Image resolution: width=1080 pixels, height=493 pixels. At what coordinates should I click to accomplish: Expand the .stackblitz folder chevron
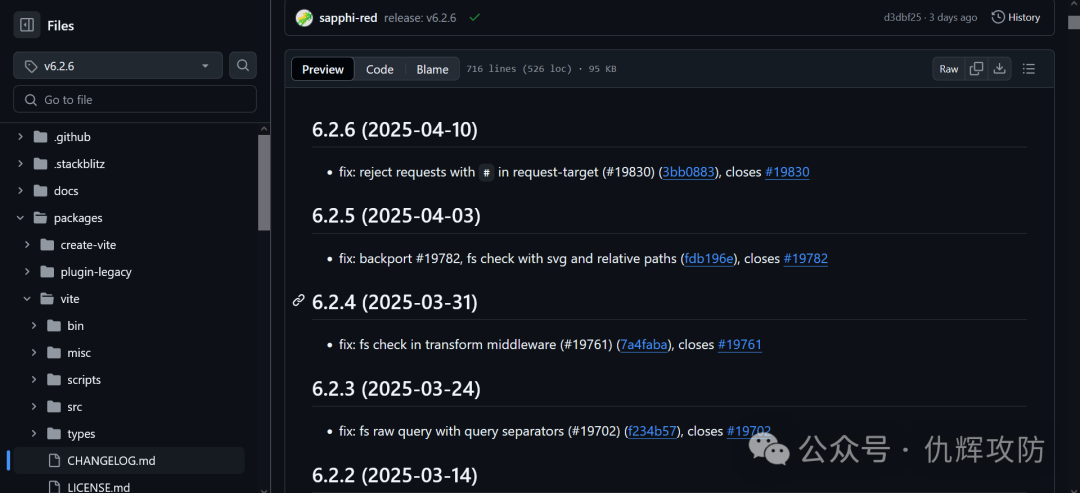point(21,164)
